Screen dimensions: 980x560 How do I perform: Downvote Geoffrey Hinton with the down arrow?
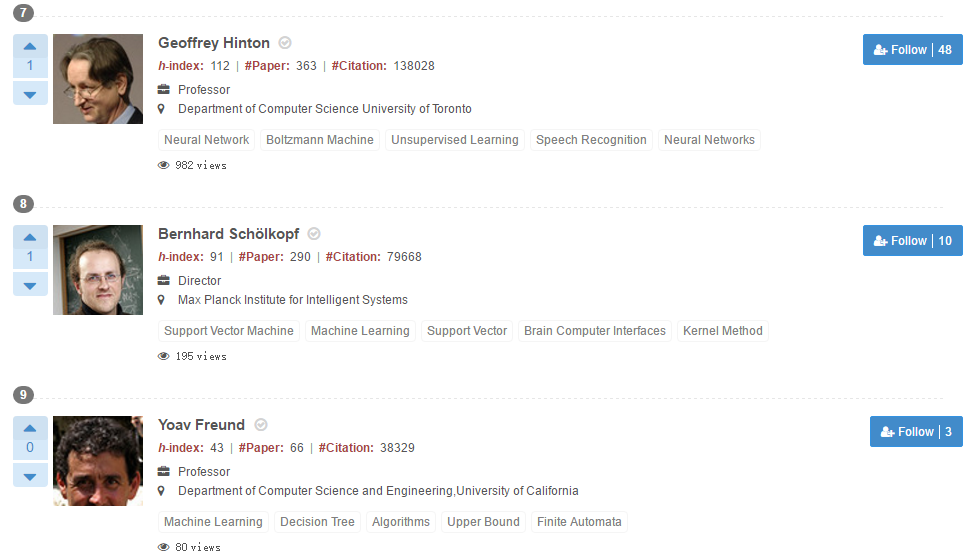click(30, 94)
